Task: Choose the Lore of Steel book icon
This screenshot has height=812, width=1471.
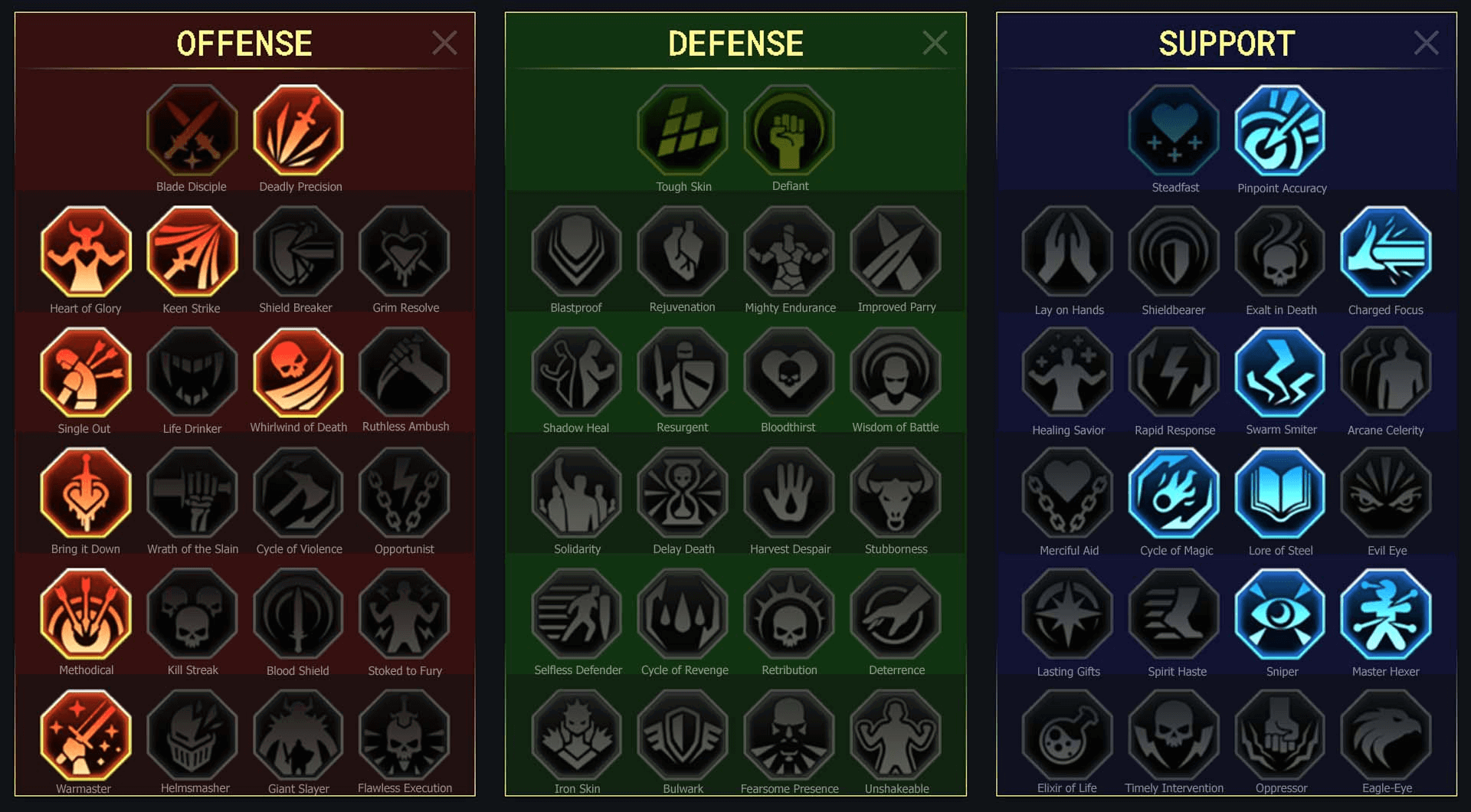Action: click(x=1280, y=493)
